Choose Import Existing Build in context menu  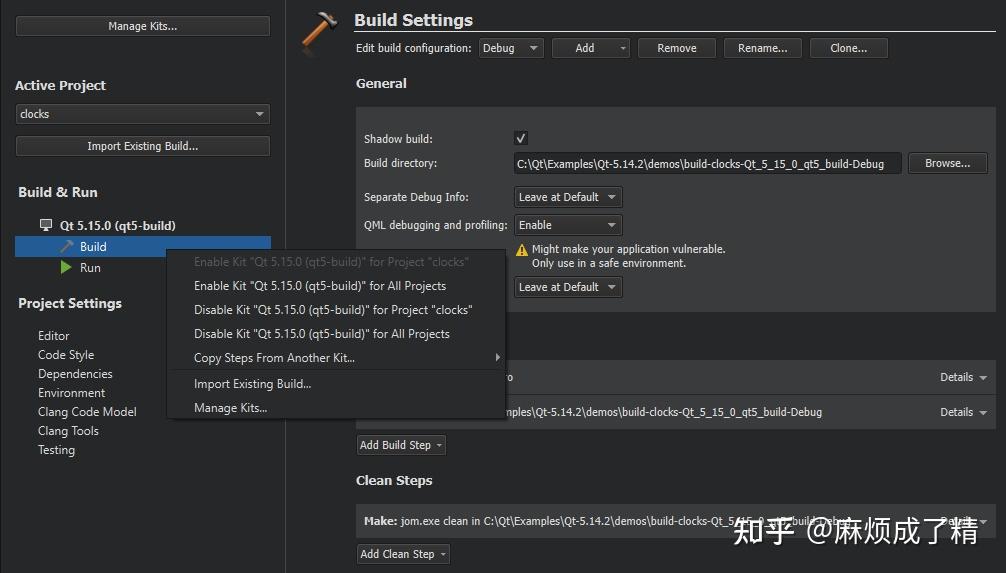pyautogui.click(x=252, y=384)
